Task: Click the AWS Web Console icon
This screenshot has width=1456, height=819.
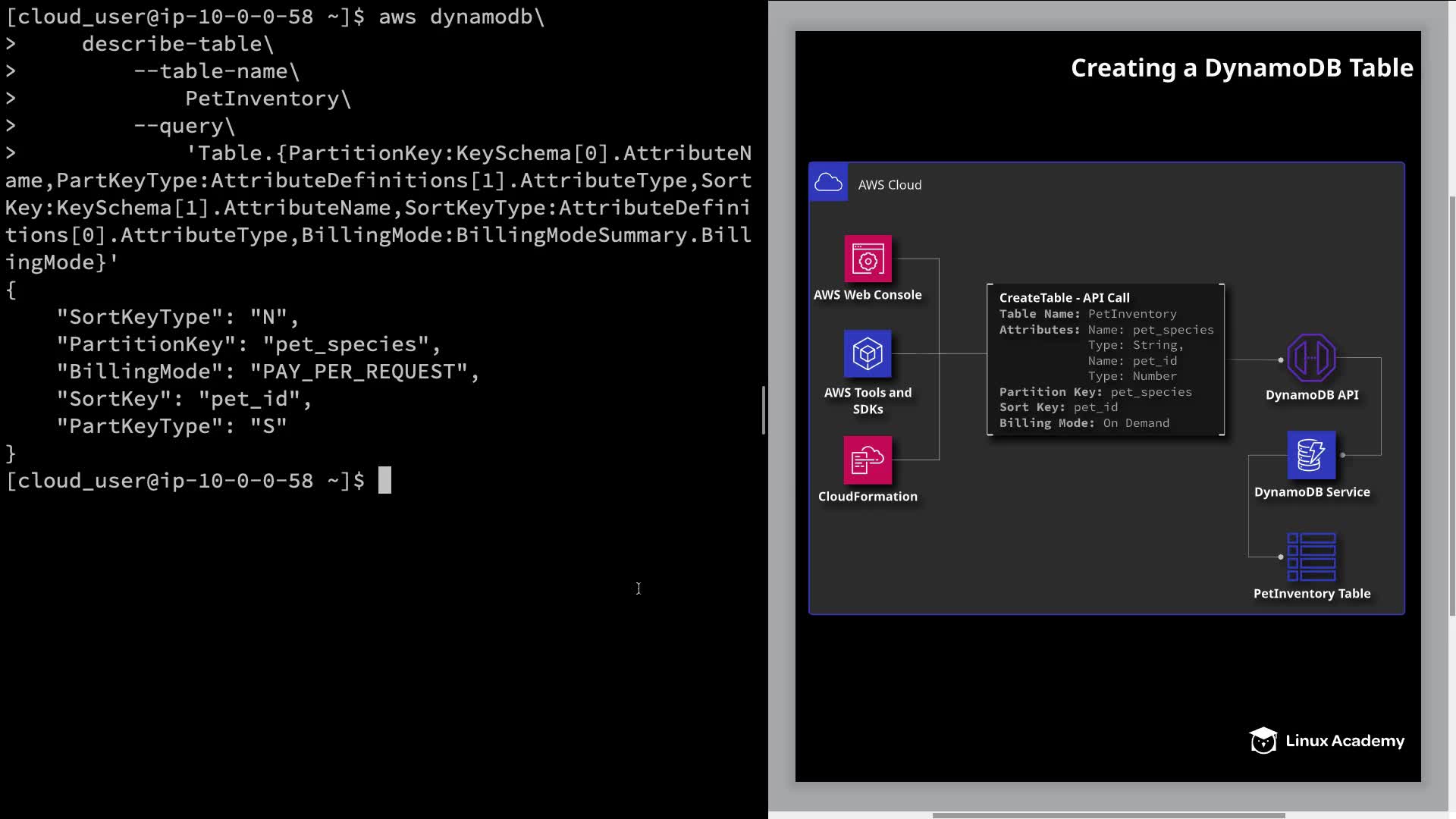Action: [x=868, y=259]
